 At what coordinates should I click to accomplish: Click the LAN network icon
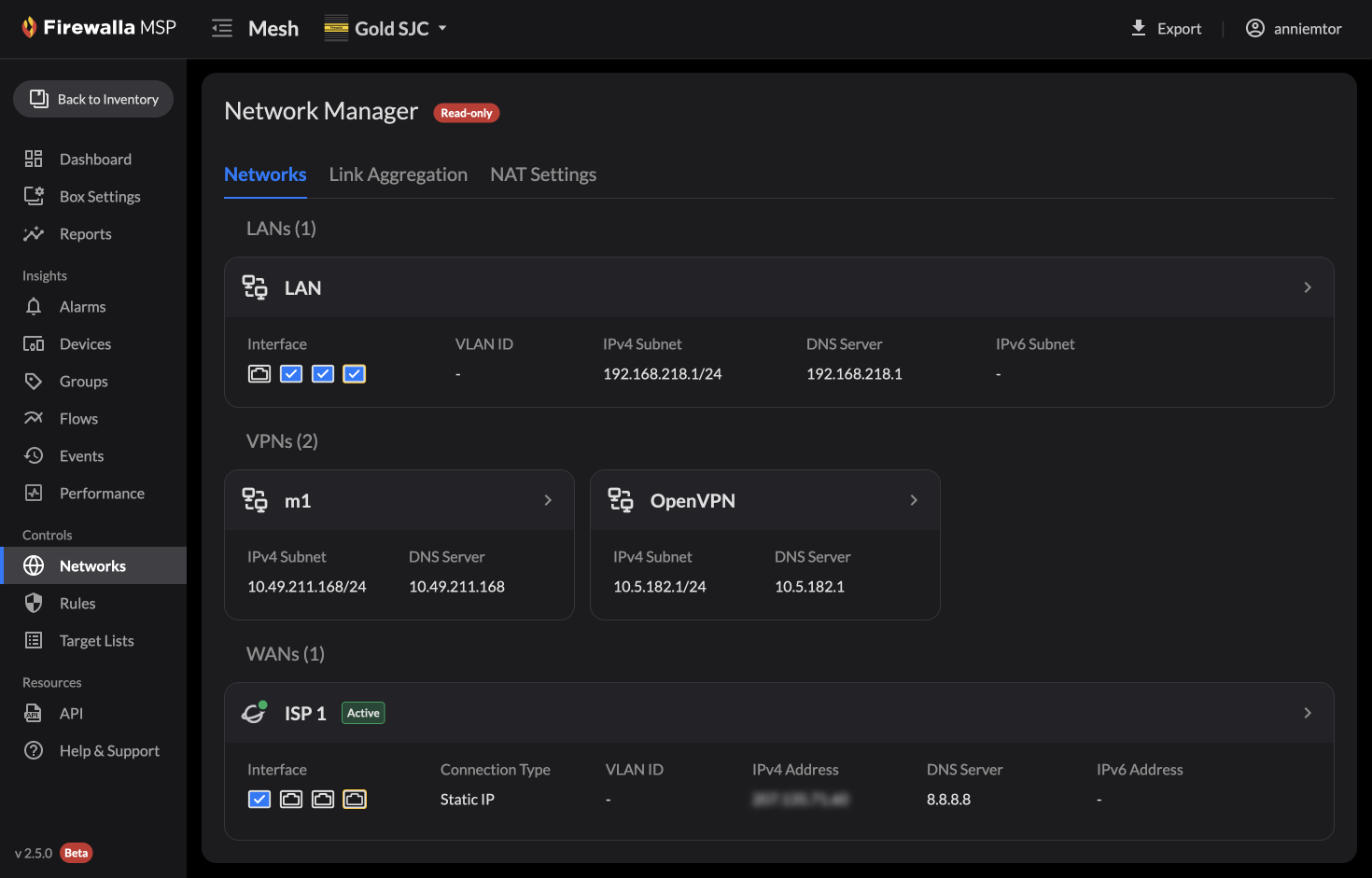click(255, 287)
